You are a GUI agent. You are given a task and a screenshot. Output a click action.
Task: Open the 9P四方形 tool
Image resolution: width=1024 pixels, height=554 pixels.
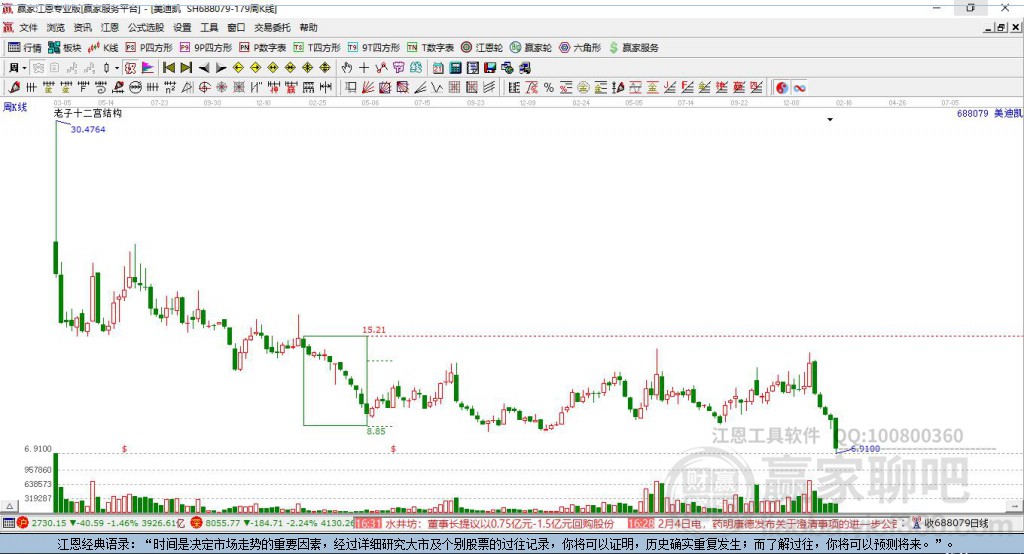206,48
